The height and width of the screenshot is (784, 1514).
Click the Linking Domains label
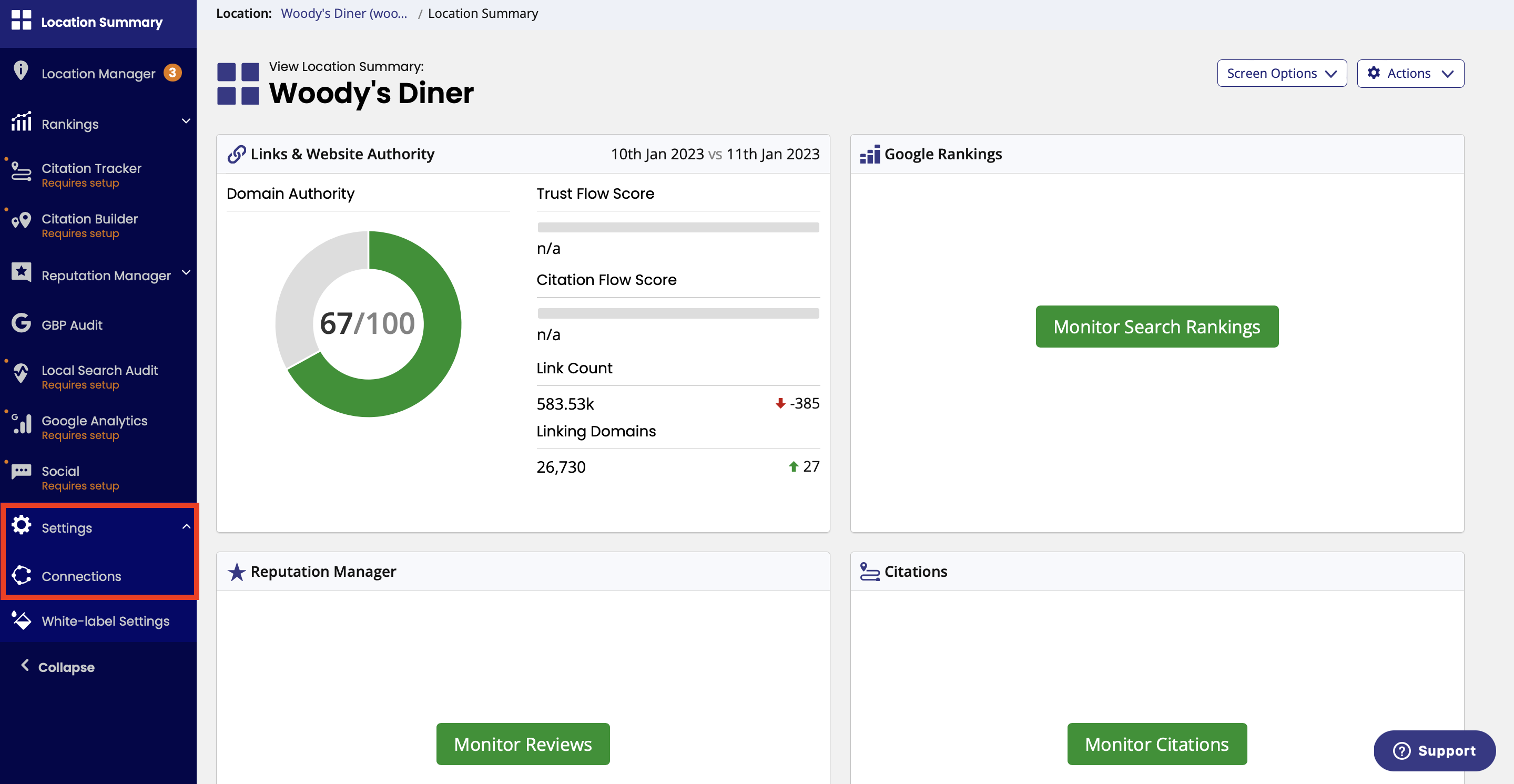595,431
